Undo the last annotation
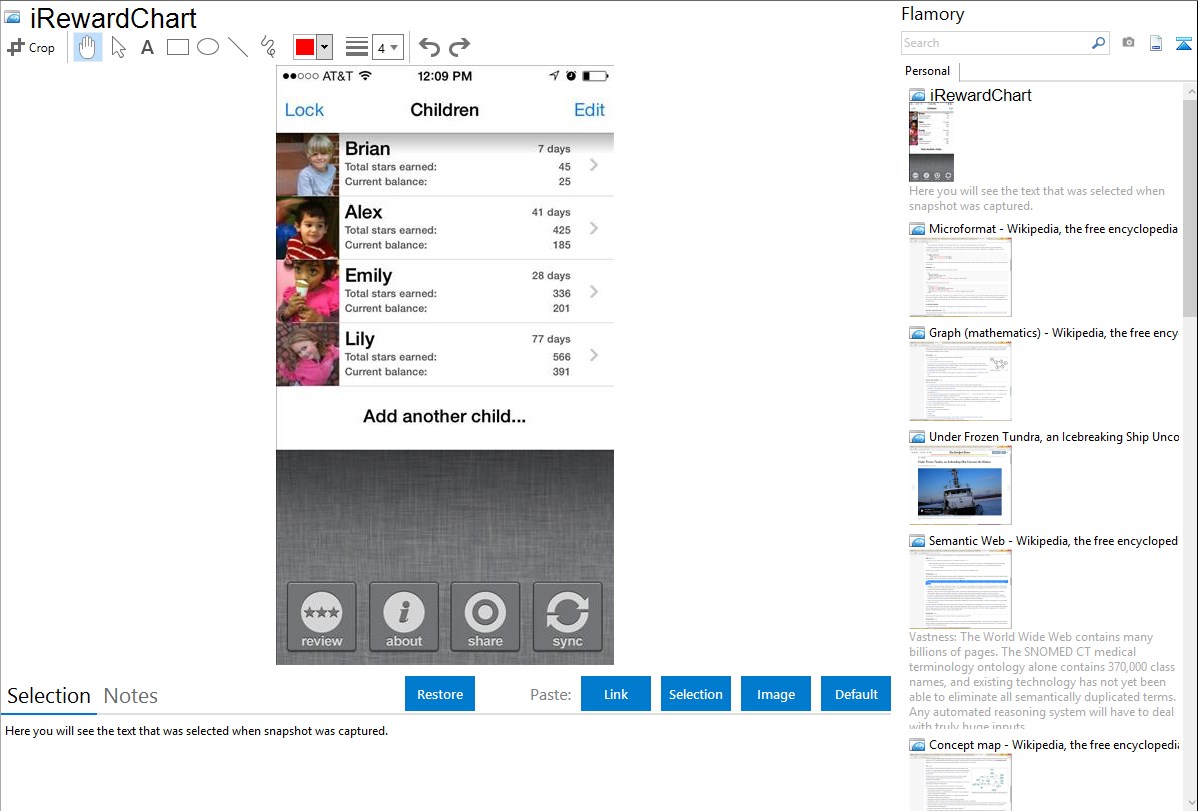Screen dimensions: 1198x811 click(x=429, y=47)
